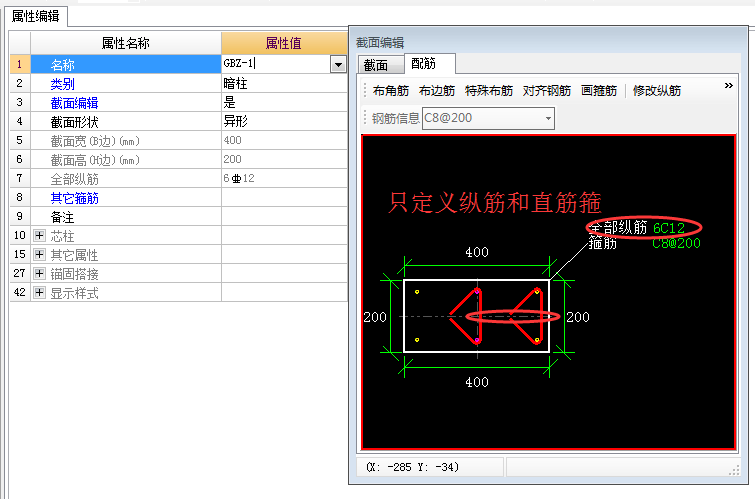Open the 钢筋信息 C8@200 dropdown
755x499 pixels.
(x=548, y=118)
